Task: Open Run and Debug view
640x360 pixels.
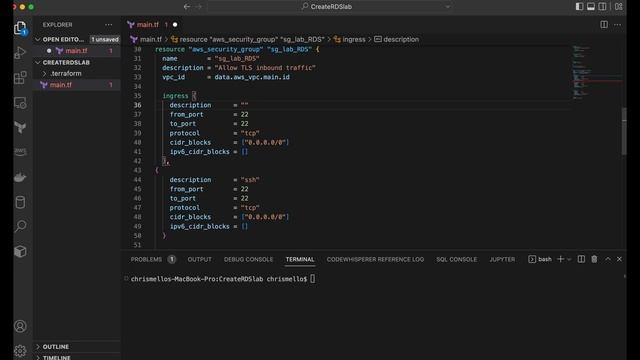Action: tap(20, 53)
